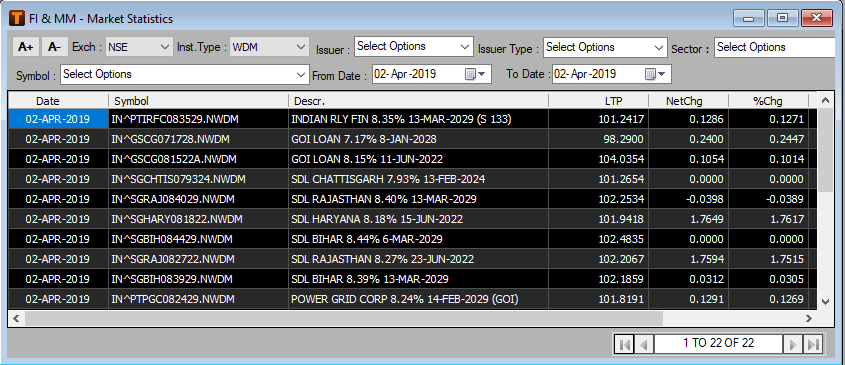The width and height of the screenshot is (845, 365).
Task: Click POWER GRID CORP 8.24% description
Action: point(405,299)
